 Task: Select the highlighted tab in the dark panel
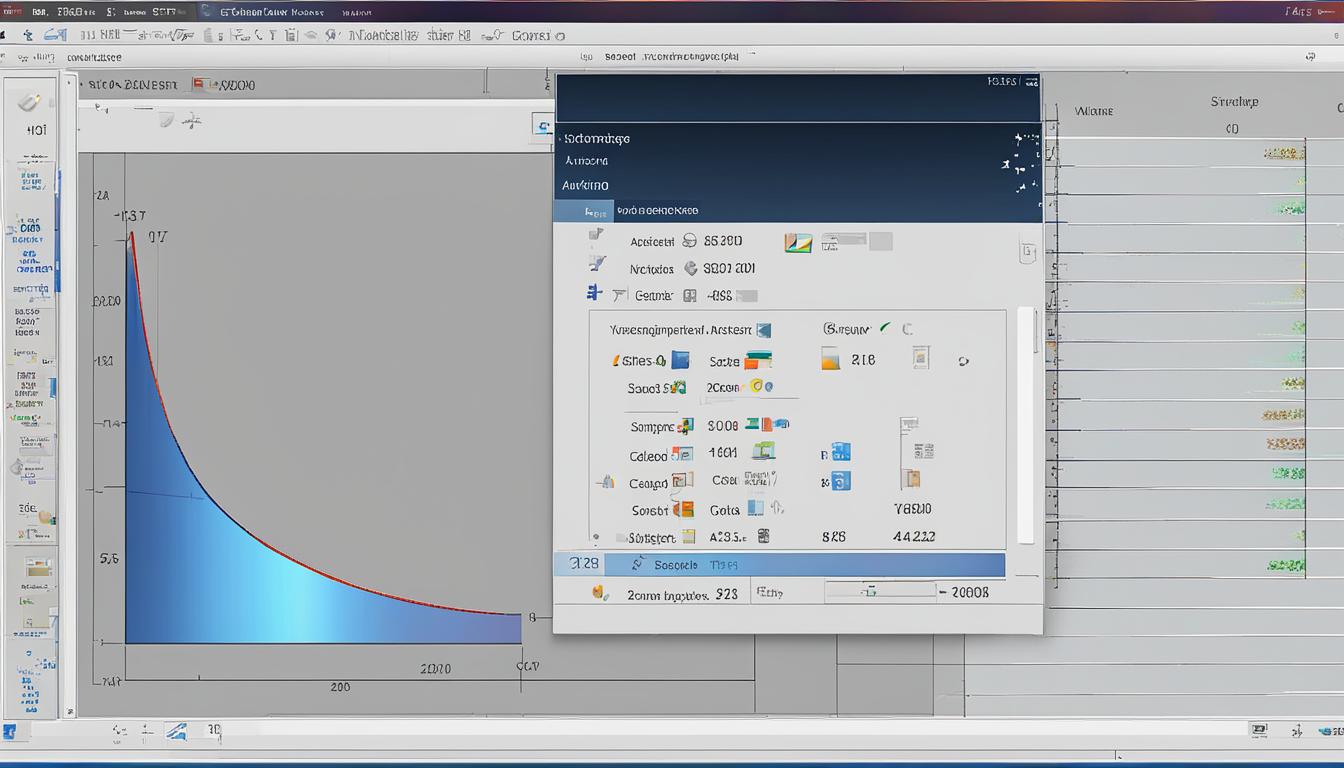[584, 211]
